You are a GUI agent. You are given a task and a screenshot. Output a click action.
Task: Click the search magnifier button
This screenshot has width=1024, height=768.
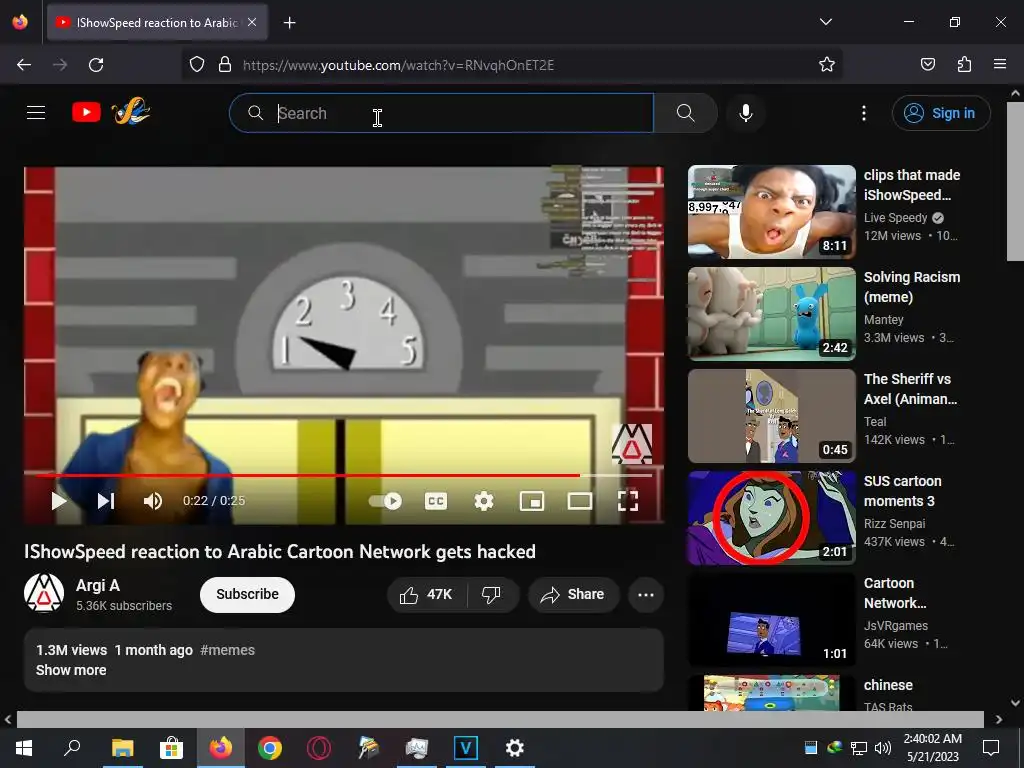[685, 113]
